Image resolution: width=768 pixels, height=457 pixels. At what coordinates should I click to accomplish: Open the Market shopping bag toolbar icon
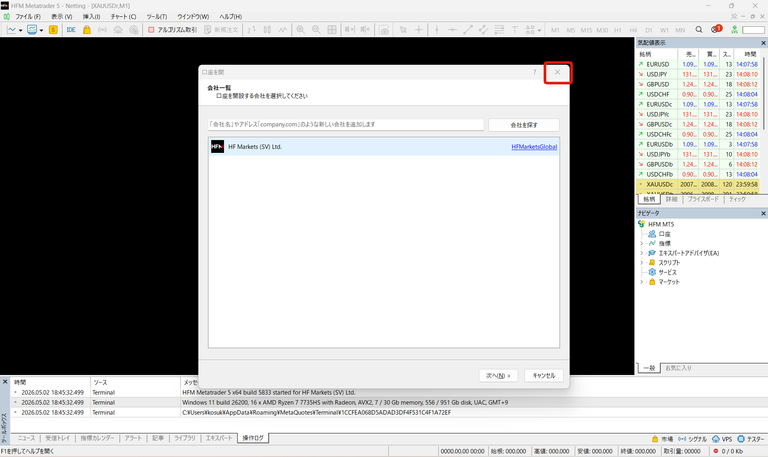(x=87, y=30)
